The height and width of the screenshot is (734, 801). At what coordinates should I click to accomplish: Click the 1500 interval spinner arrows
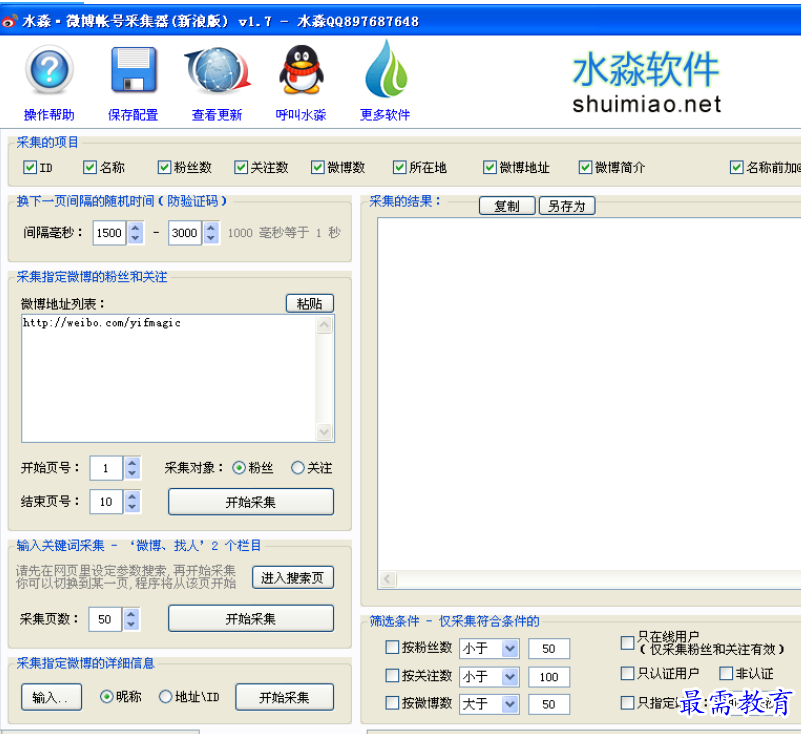click(135, 232)
